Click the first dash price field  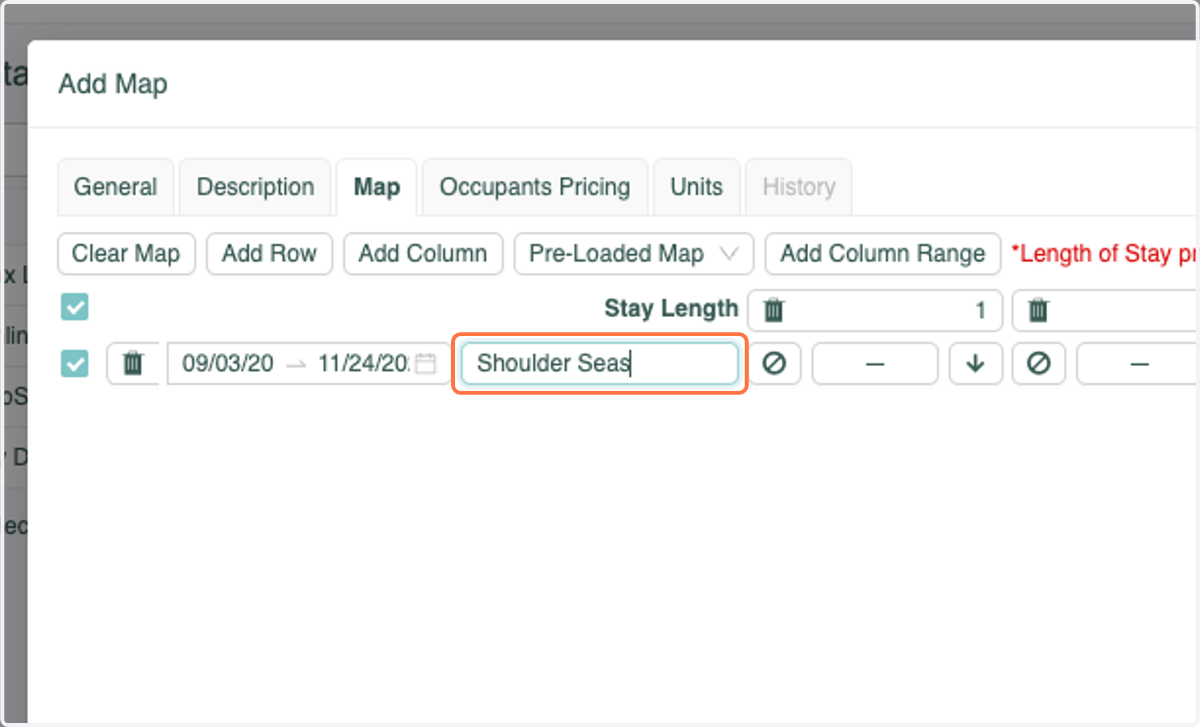pos(875,364)
